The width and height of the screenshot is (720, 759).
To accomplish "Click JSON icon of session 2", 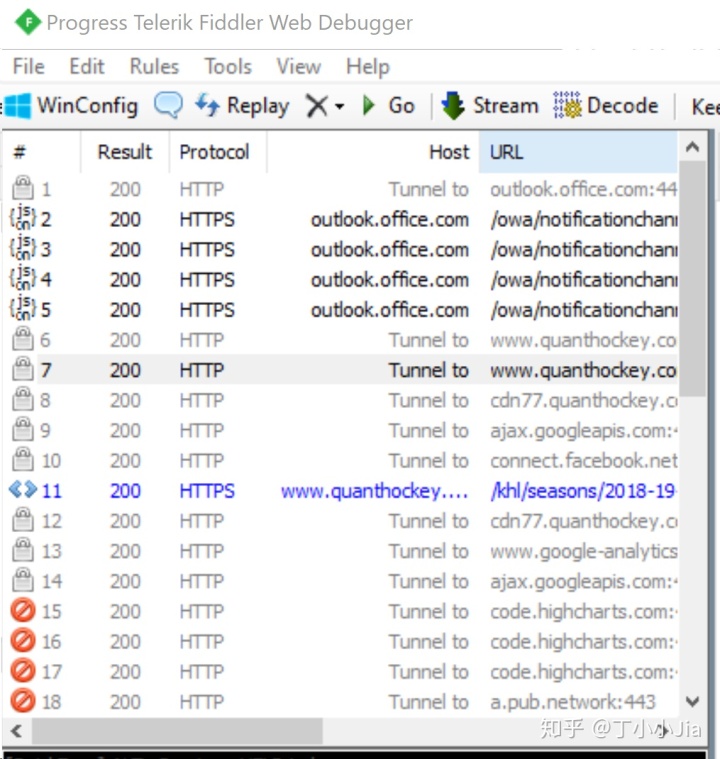I will [23, 218].
